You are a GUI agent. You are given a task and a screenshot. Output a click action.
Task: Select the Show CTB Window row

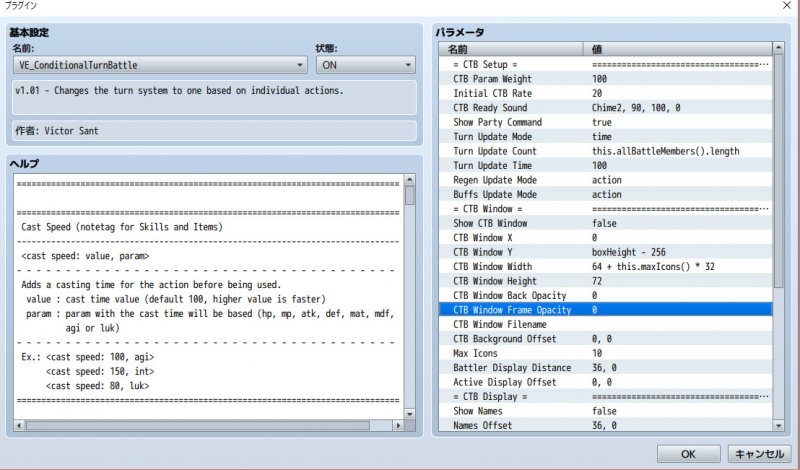click(606, 224)
